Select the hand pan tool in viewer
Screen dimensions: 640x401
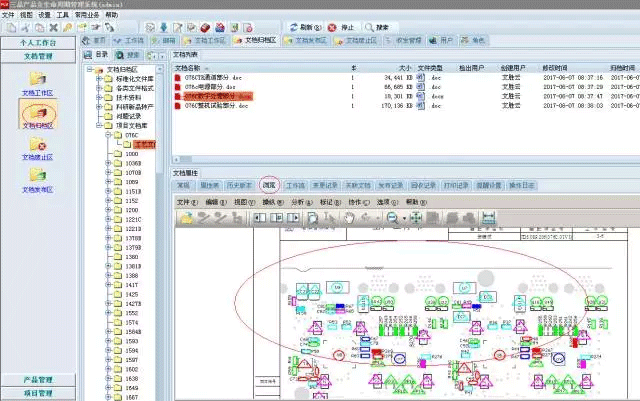349,217
